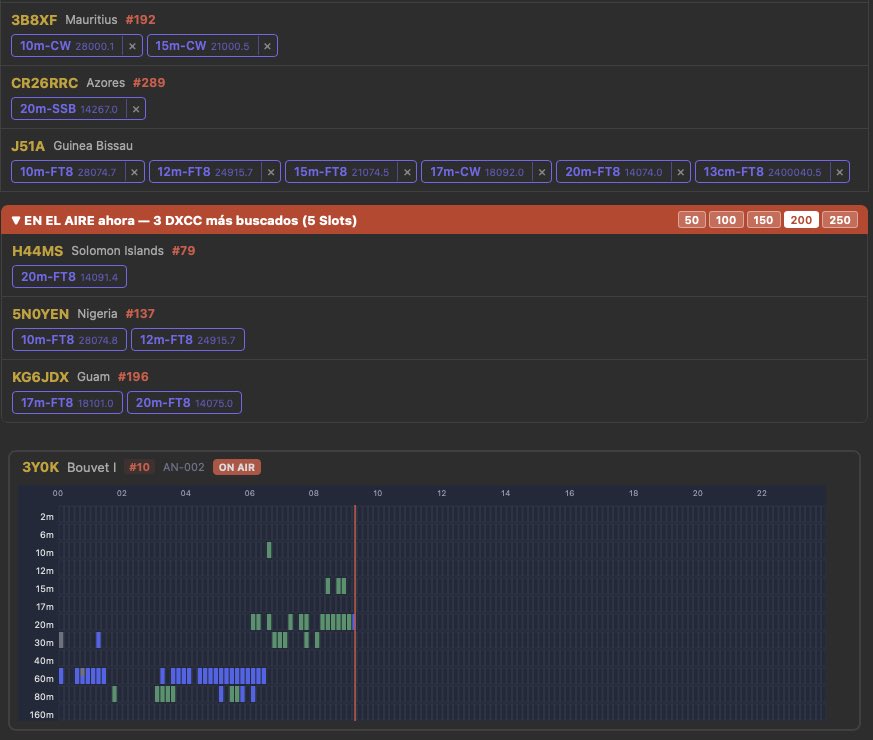
Task: Remove J51A 10m-FT8 28074.7 chip
Action: 134,172
